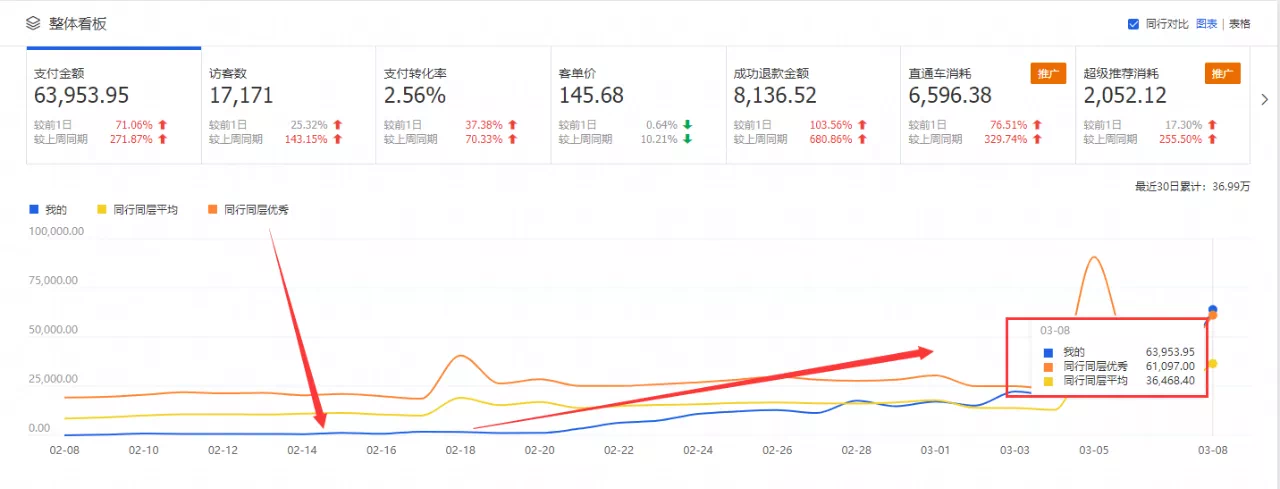Select the 支付转化率 metric card
The width and height of the screenshot is (1280, 489).
click(x=463, y=106)
